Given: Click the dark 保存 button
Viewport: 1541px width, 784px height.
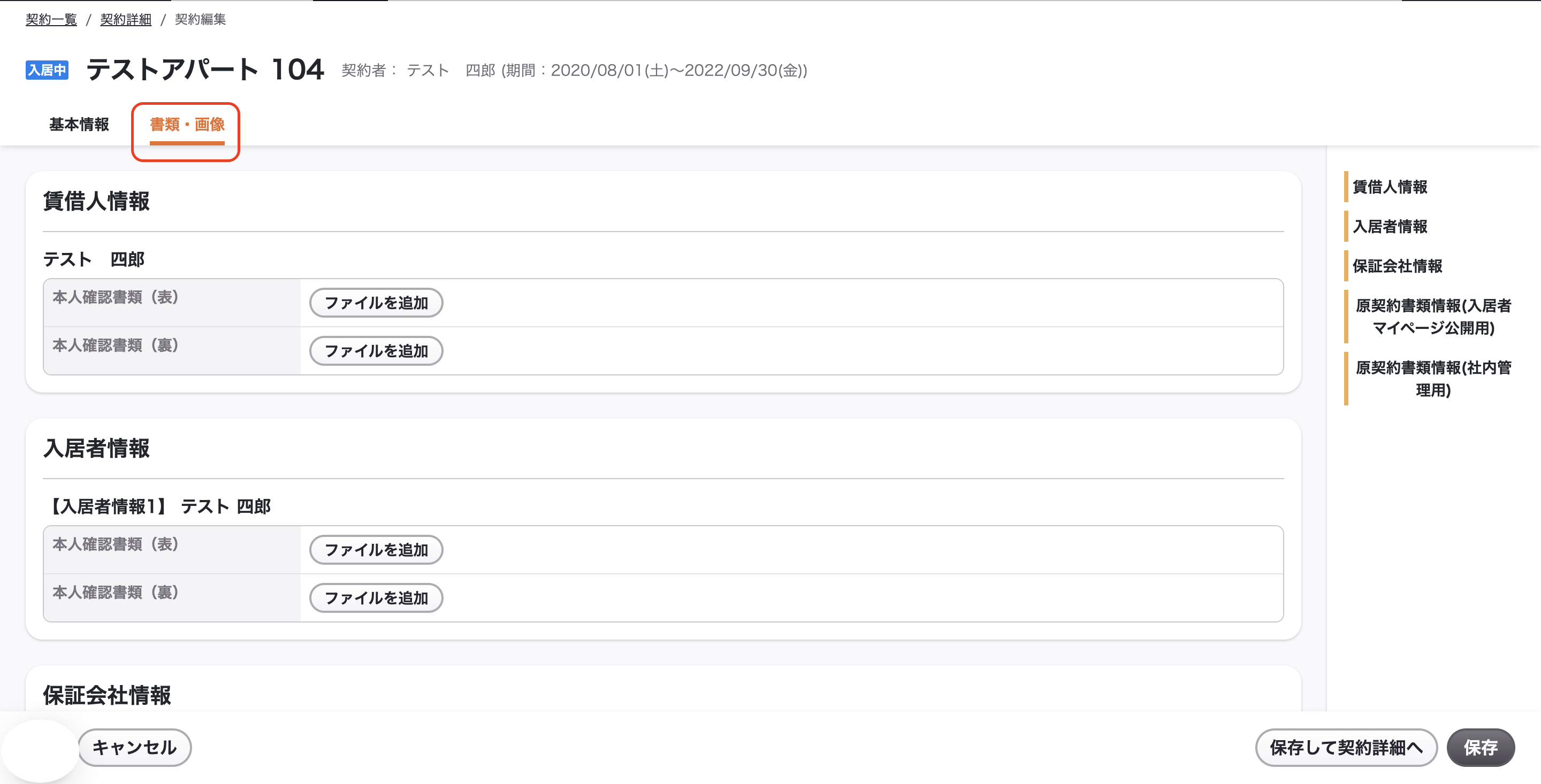Looking at the screenshot, I should tap(1481, 748).
